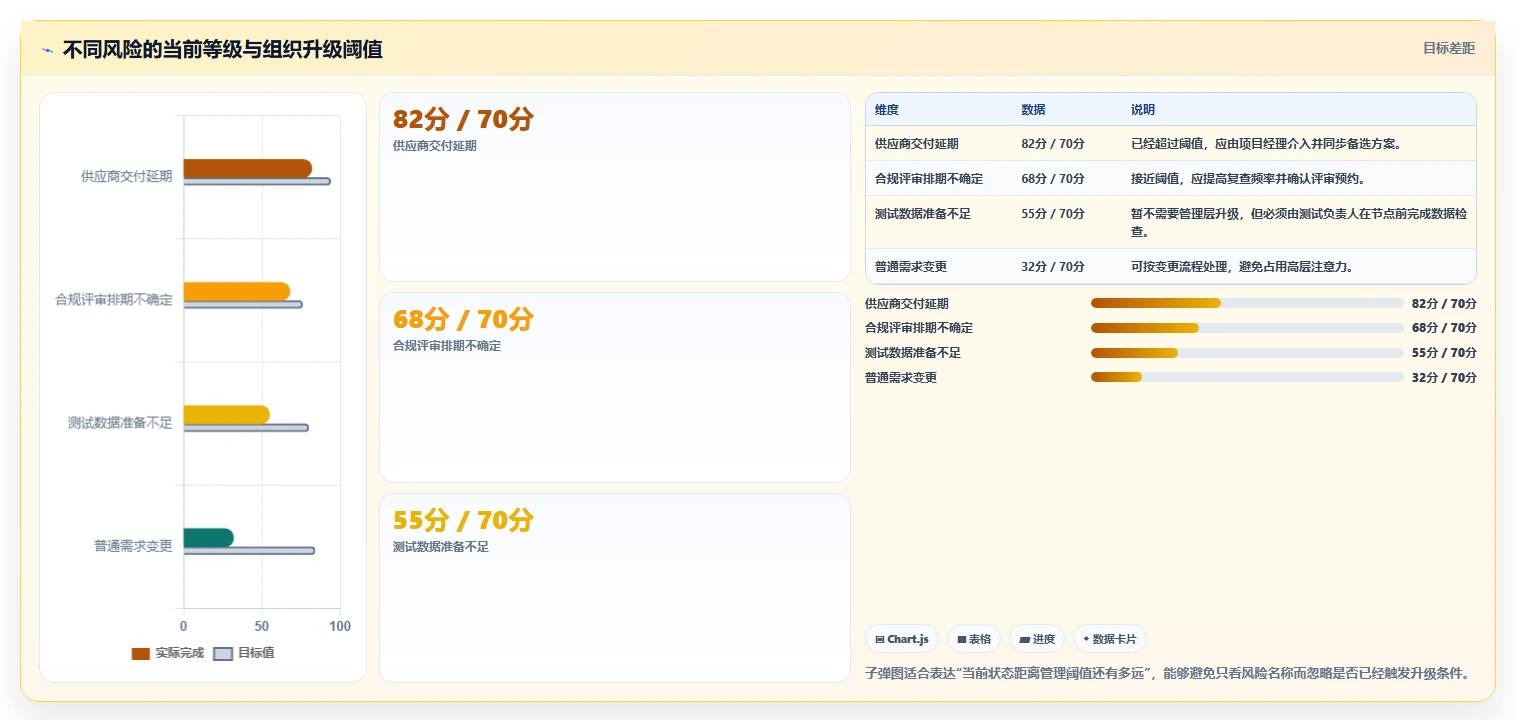Click the 普通需求变更 progress bar
1516x720 pixels.
click(1247, 378)
